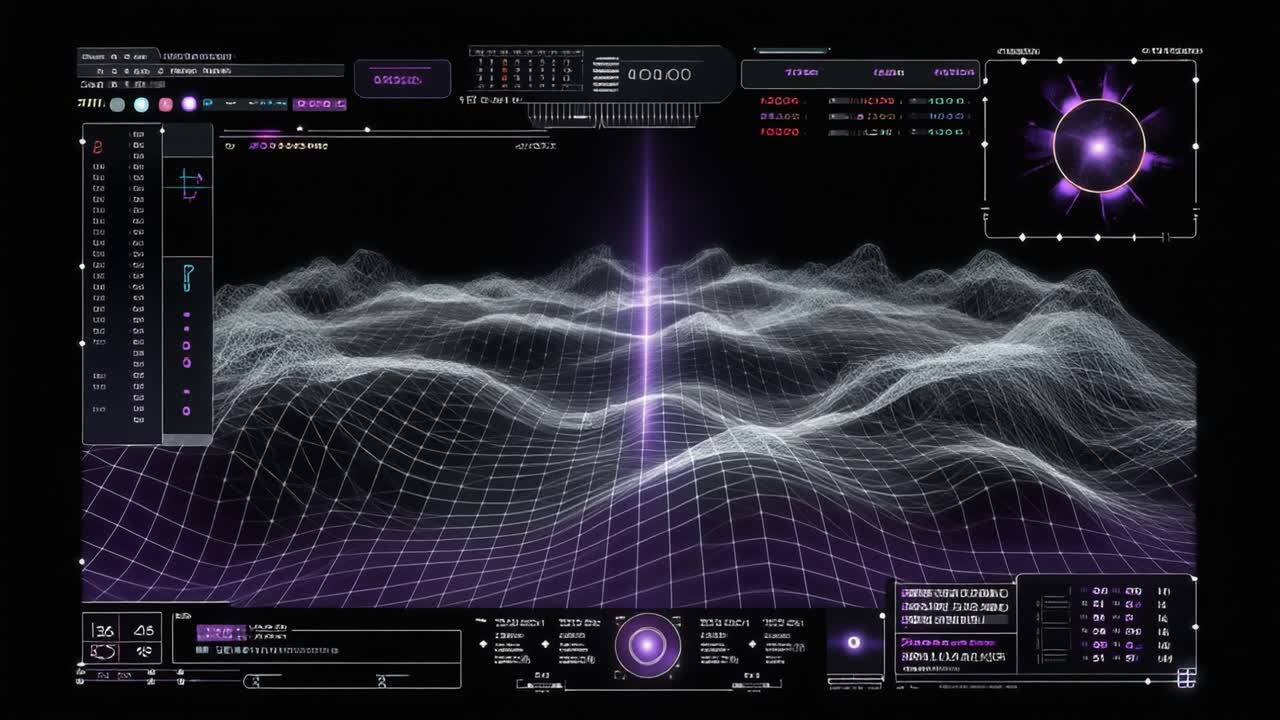
Task: Click the short gray bar above the tab panel
Action: tap(791, 50)
